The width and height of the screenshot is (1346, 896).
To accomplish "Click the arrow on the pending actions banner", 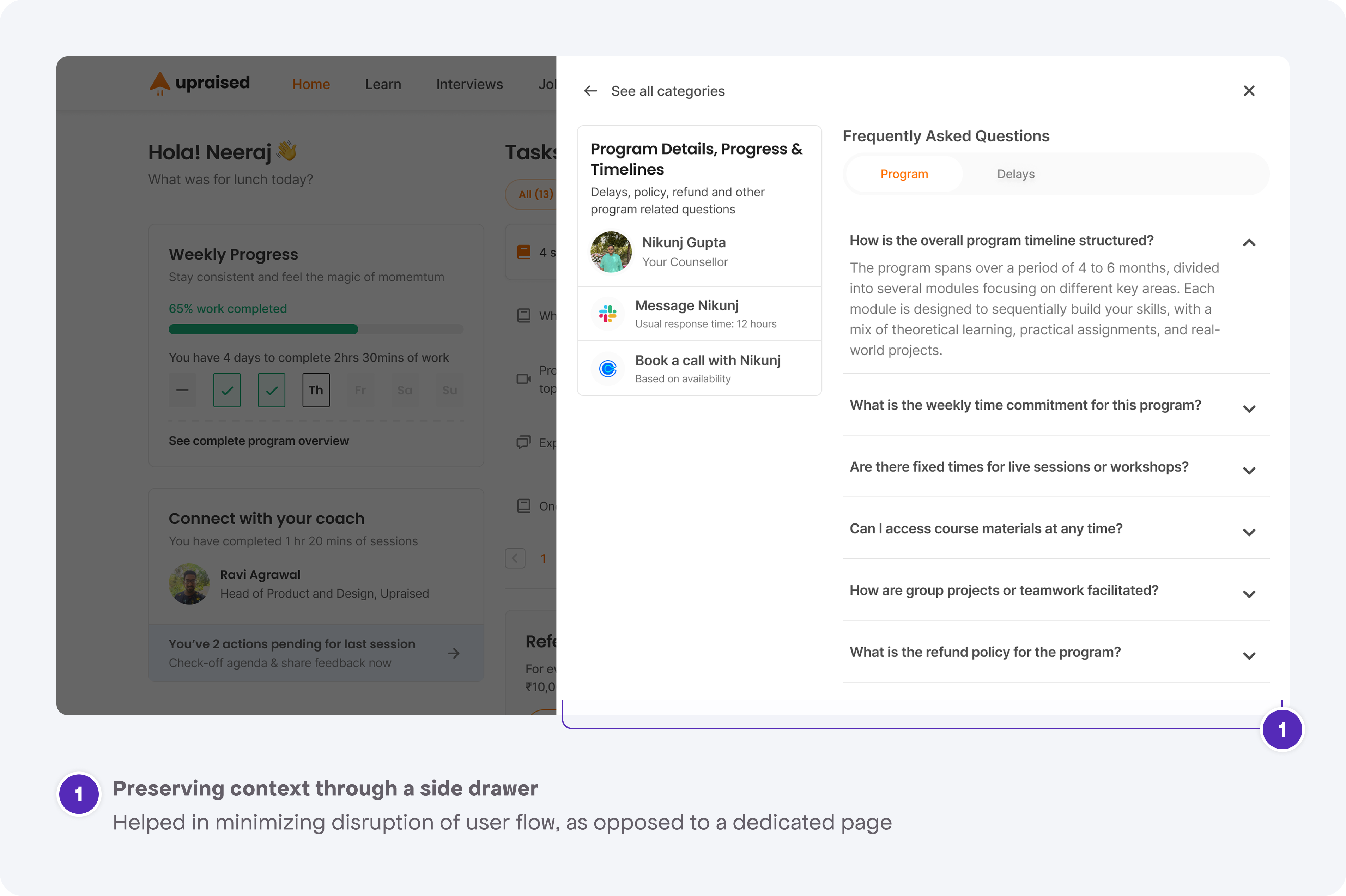I will pos(454,653).
